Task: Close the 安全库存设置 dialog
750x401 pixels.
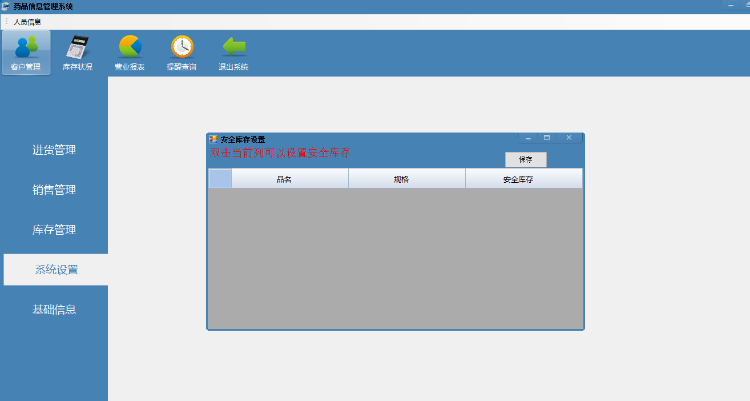Action: (569, 138)
